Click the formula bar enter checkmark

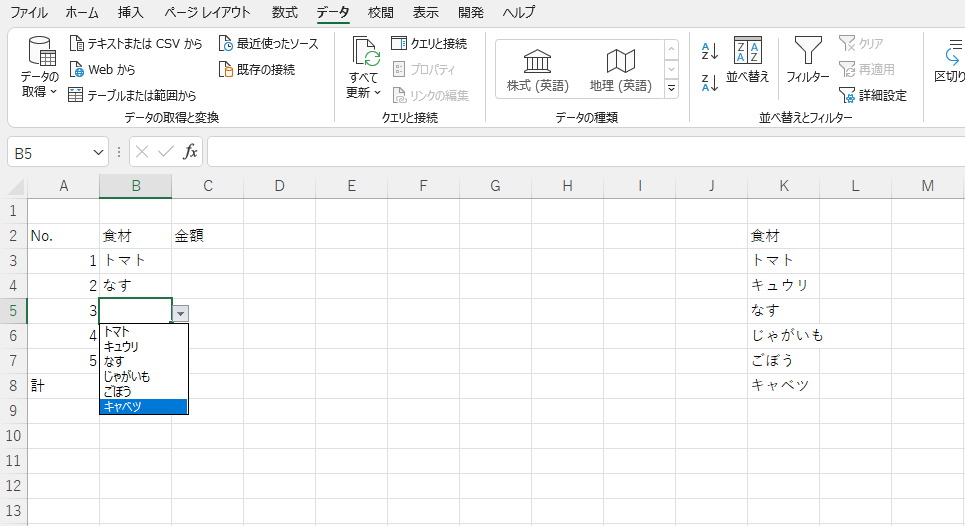pos(166,152)
